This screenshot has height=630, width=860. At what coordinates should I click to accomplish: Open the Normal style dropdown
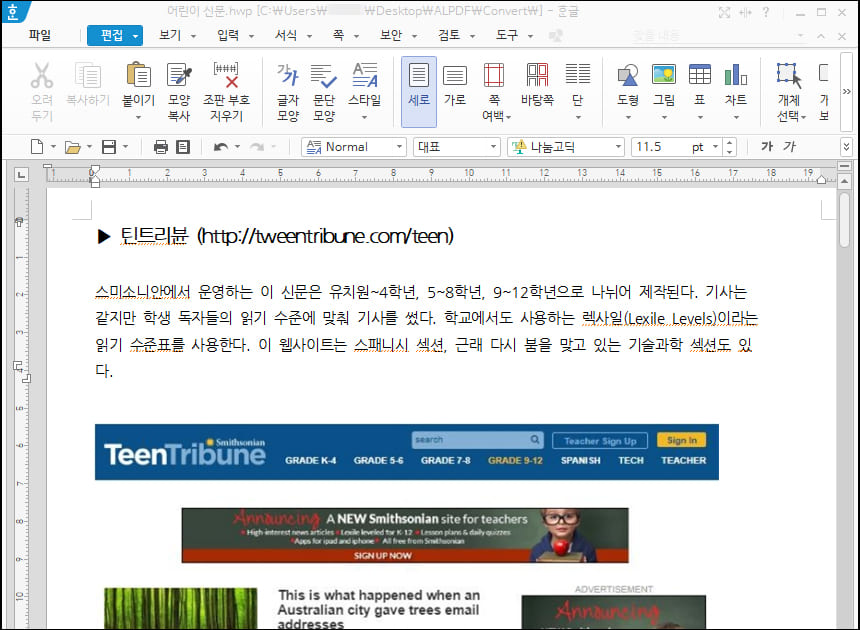(397, 146)
